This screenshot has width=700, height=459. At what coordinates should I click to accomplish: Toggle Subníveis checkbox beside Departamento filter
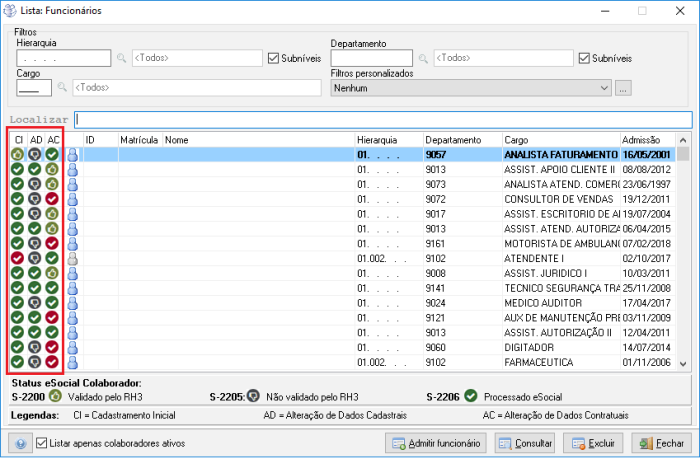tap(584, 58)
